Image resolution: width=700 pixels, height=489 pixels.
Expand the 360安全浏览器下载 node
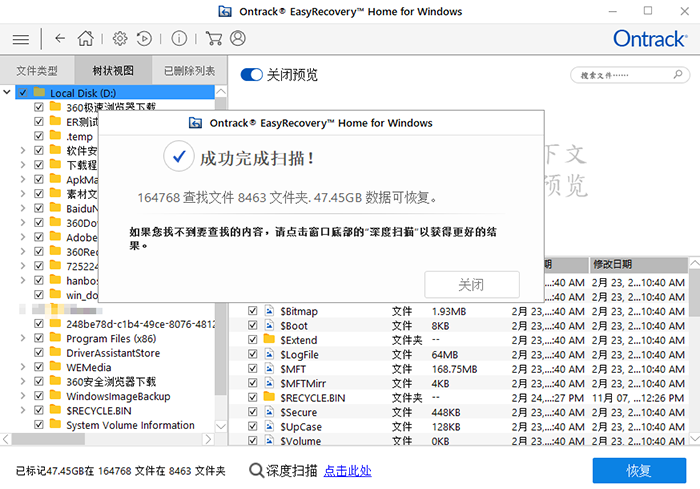coord(23,381)
